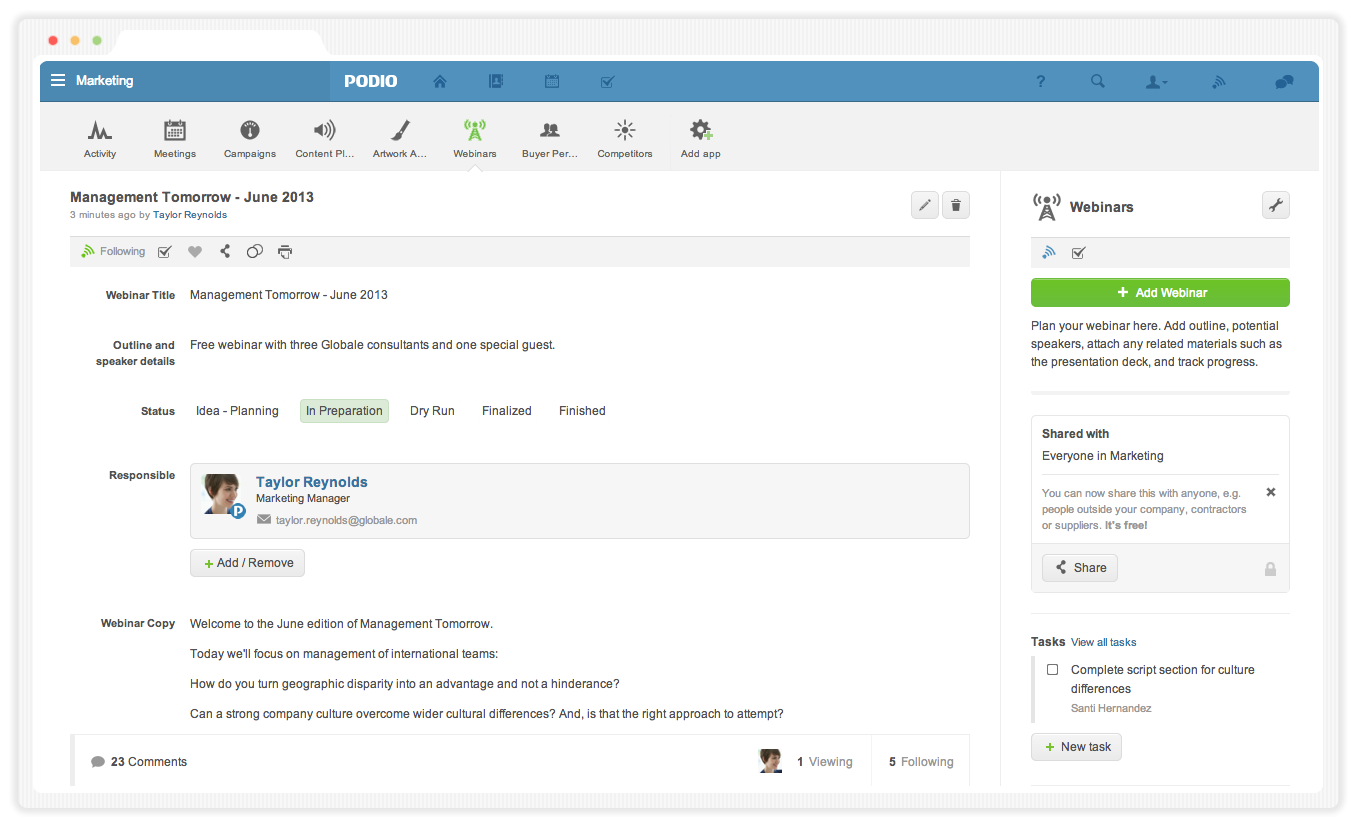Click Taylor Reynolds' profile photo in Responsible
Image resolution: width=1357 pixels, height=827 pixels.
coord(223,494)
